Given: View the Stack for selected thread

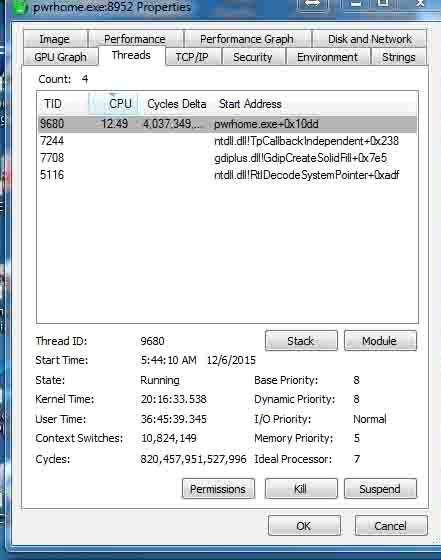Looking at the screenshot, I should (x=301, y=341).
